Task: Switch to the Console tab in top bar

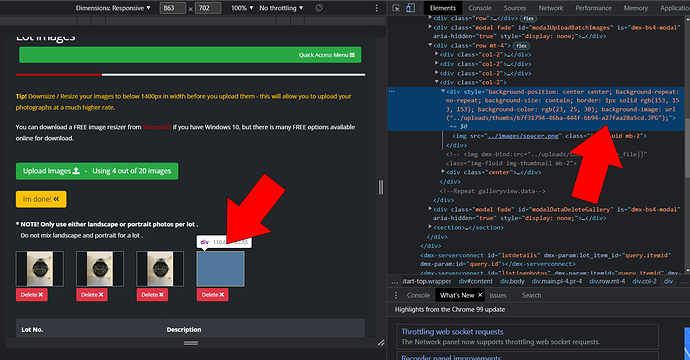Action: click(480, 8)
